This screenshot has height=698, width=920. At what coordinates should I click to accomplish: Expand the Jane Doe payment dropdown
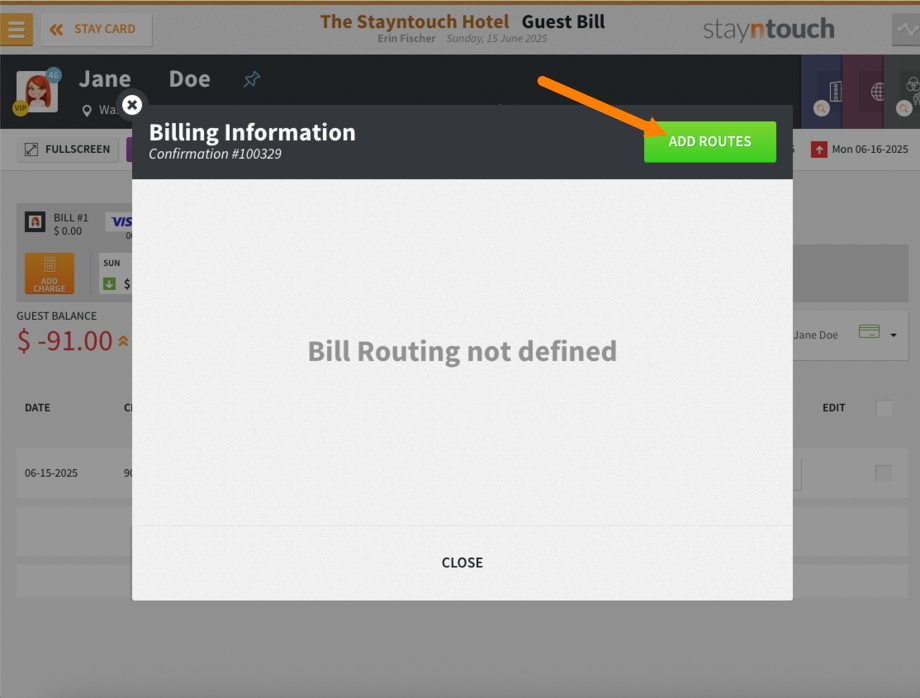coord(894,335)
